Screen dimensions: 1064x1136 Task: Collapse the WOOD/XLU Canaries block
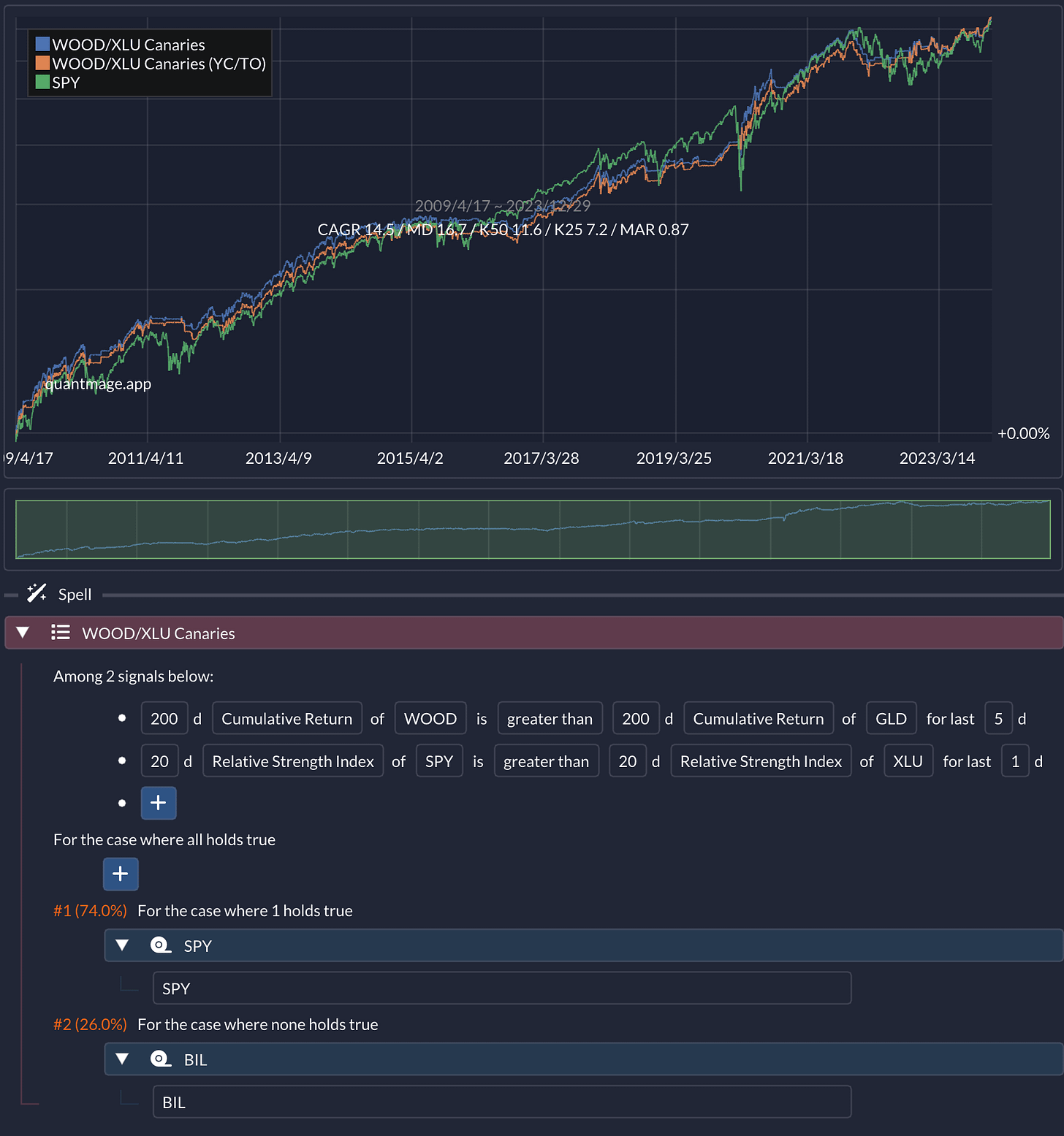coord(23,633)
